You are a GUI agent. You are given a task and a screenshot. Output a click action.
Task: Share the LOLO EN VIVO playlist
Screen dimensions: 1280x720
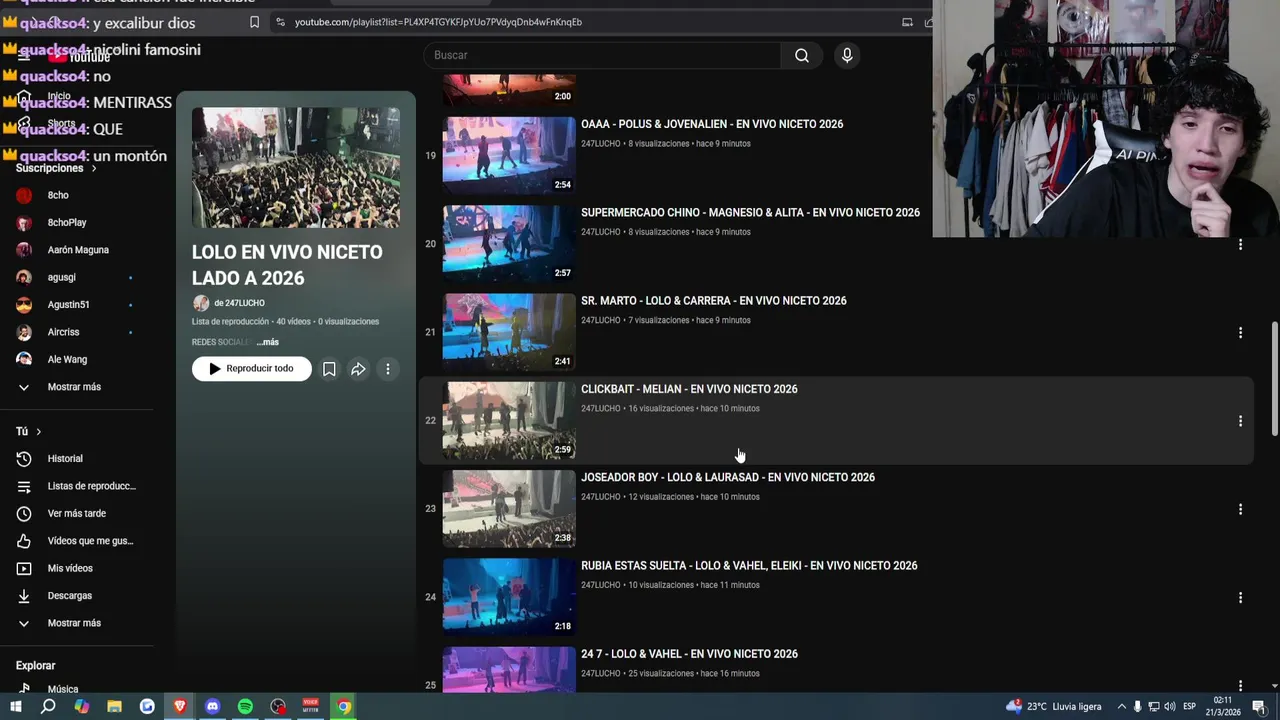click(358, 369)
